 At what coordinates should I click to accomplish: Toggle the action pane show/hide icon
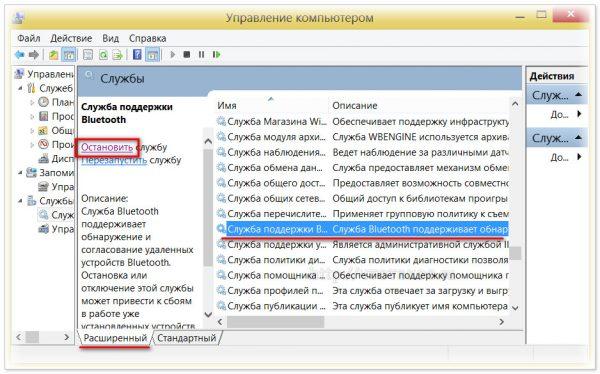point(153,55)
